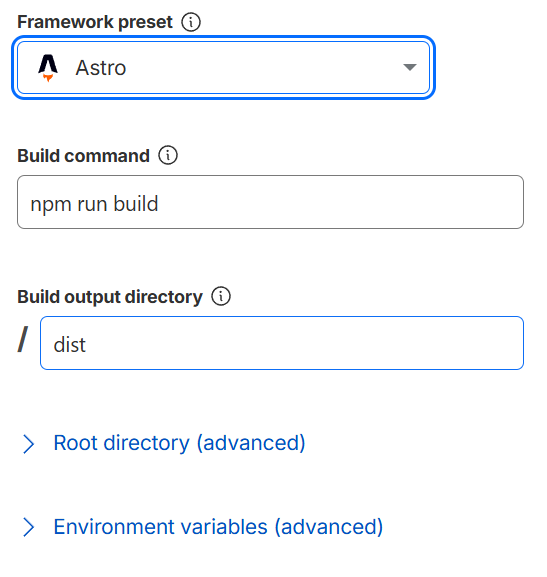This screenshot has height=577, width=547.
Task: Click the Framework preset label text
Action: (x=95, y=22)
